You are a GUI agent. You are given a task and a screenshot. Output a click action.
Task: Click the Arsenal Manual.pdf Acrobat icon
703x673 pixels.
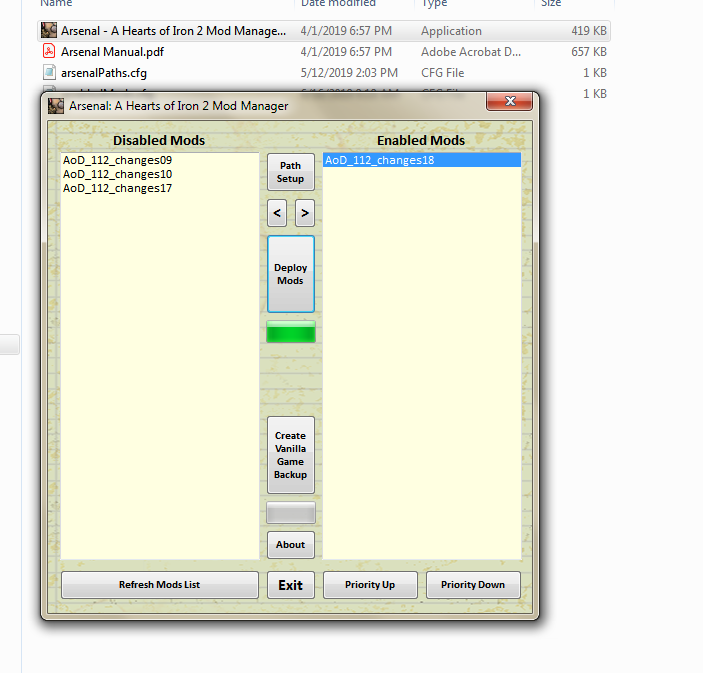point(49,51)
